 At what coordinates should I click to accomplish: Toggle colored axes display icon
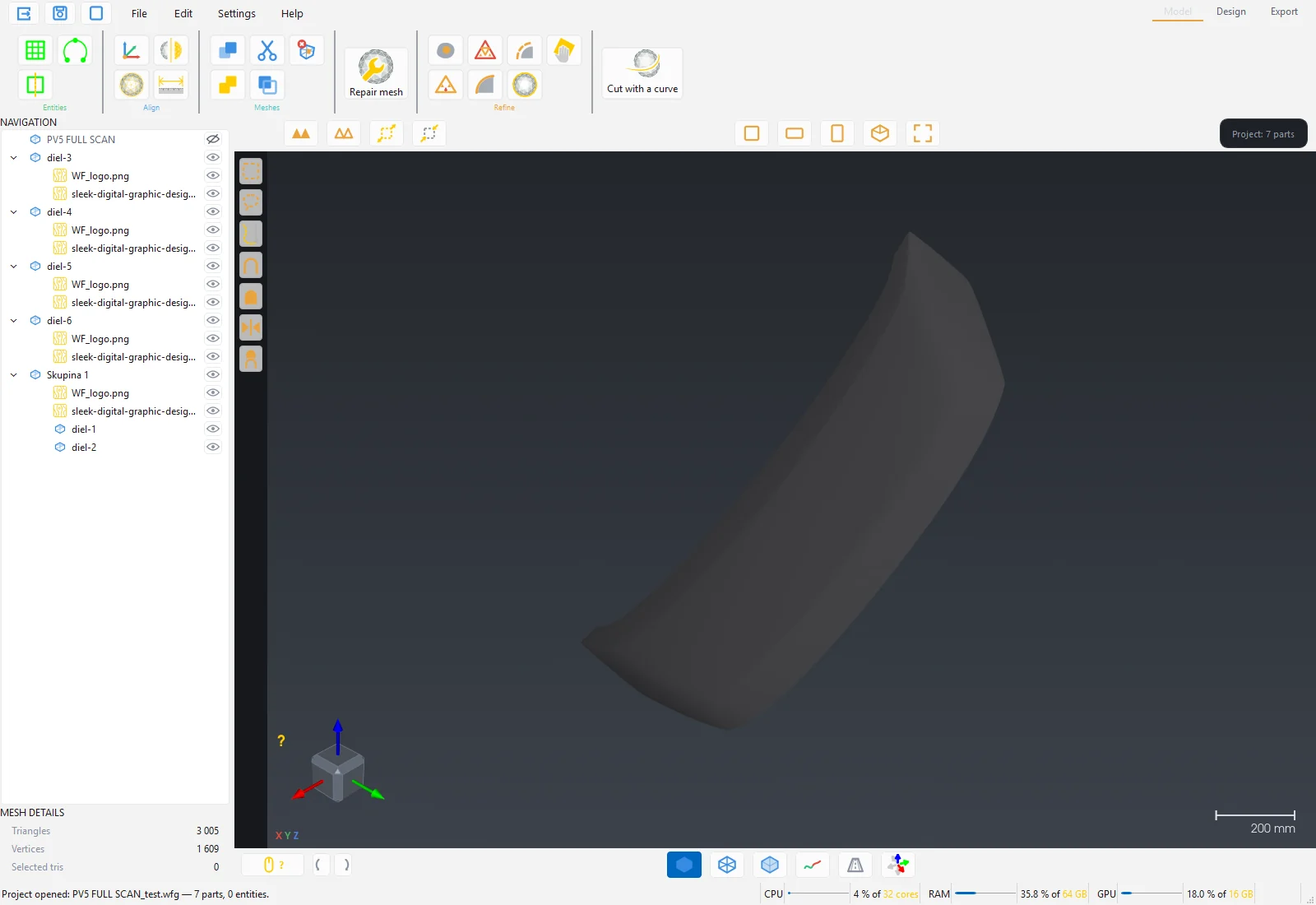click(898, 865)
